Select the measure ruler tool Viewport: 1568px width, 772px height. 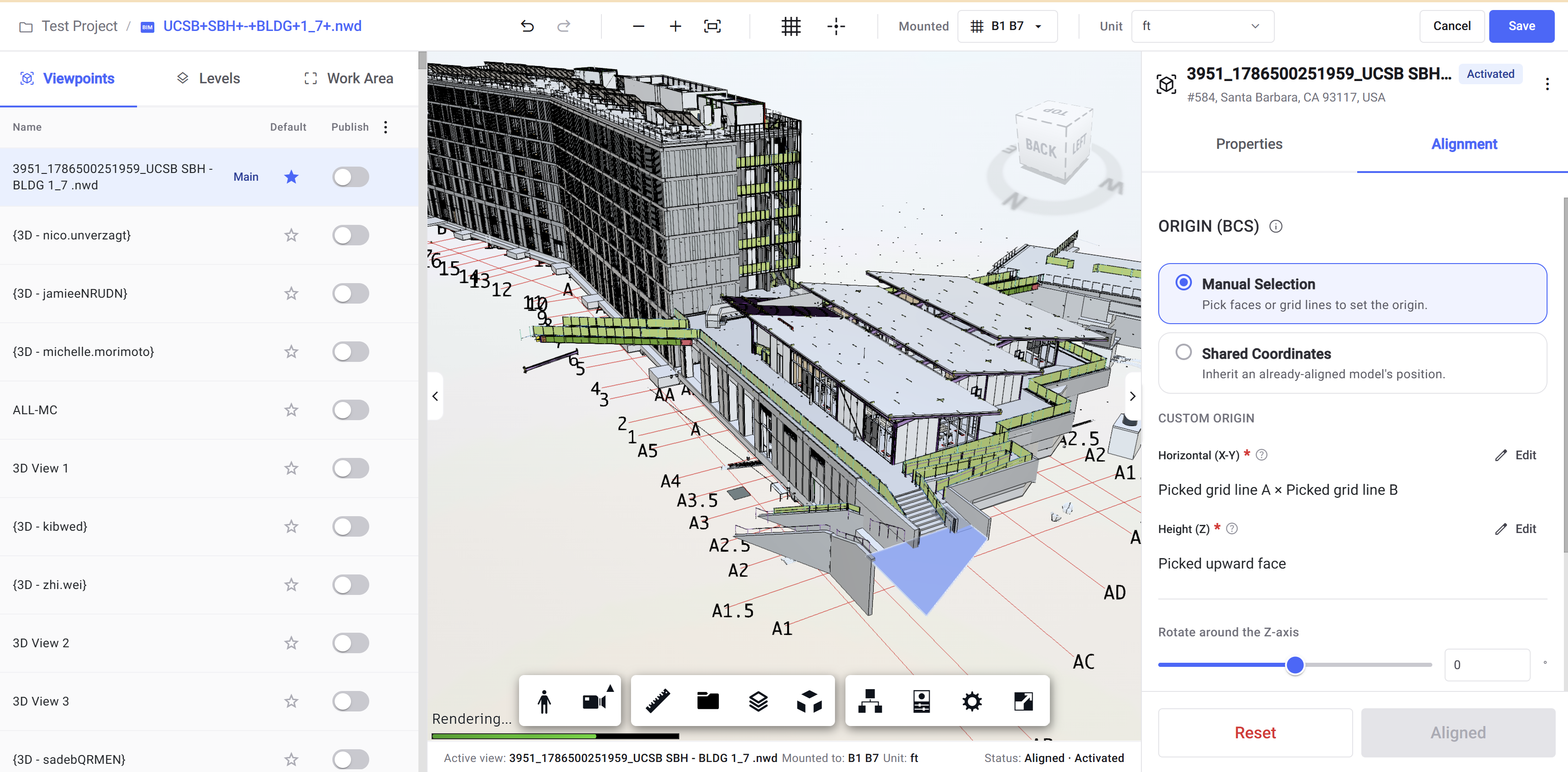(x=657, y=701)
